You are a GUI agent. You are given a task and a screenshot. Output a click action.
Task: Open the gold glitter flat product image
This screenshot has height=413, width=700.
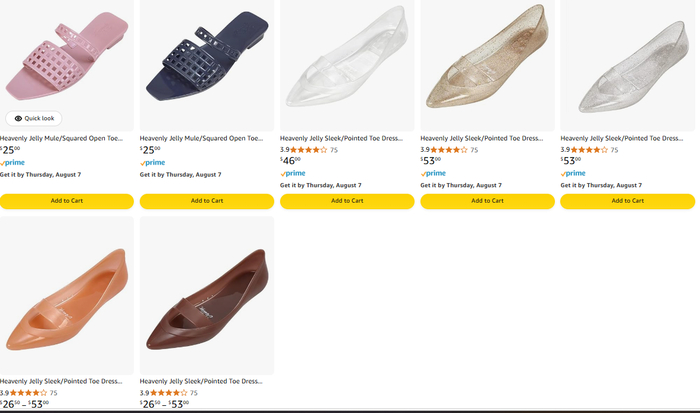click(x=487, y=65)
